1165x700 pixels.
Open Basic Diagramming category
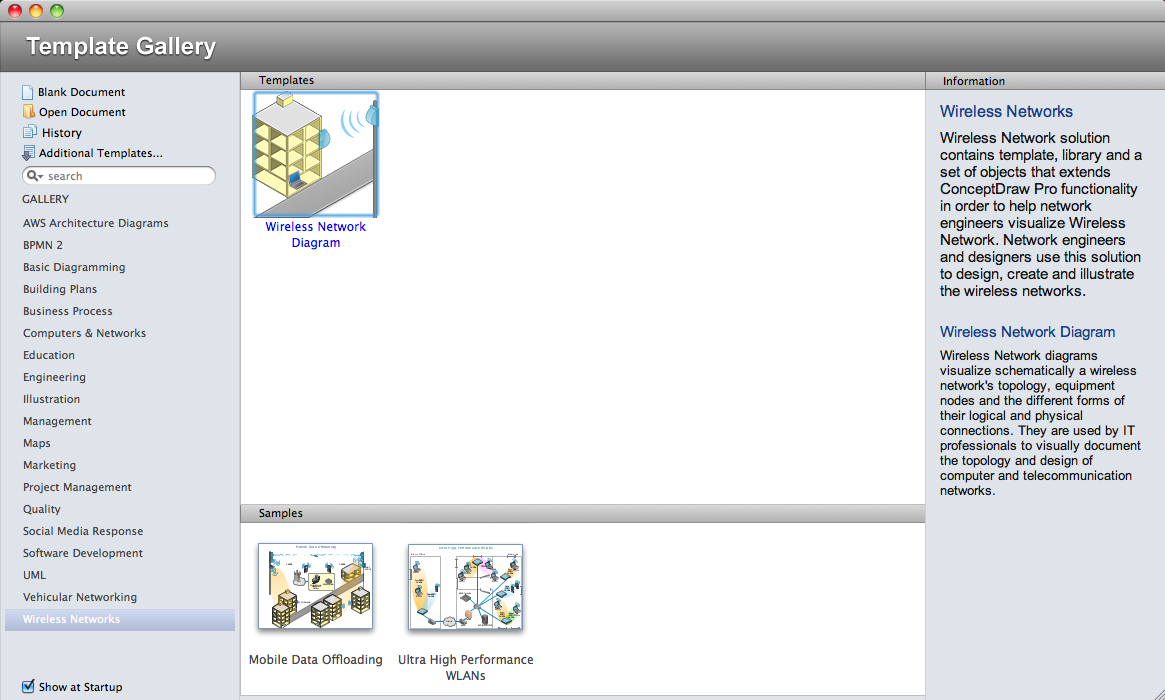point(74,267)
